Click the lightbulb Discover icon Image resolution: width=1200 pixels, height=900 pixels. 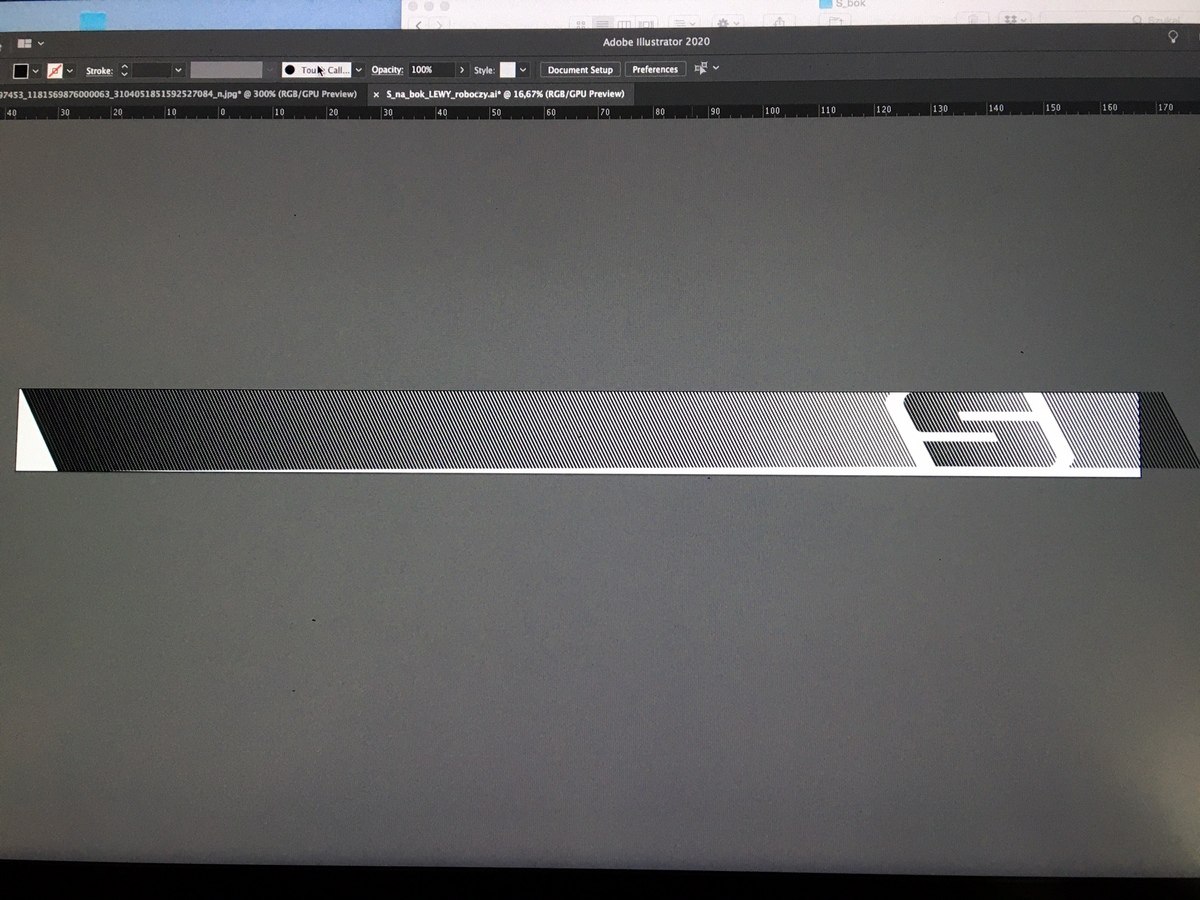click(x=1174, y=36)
